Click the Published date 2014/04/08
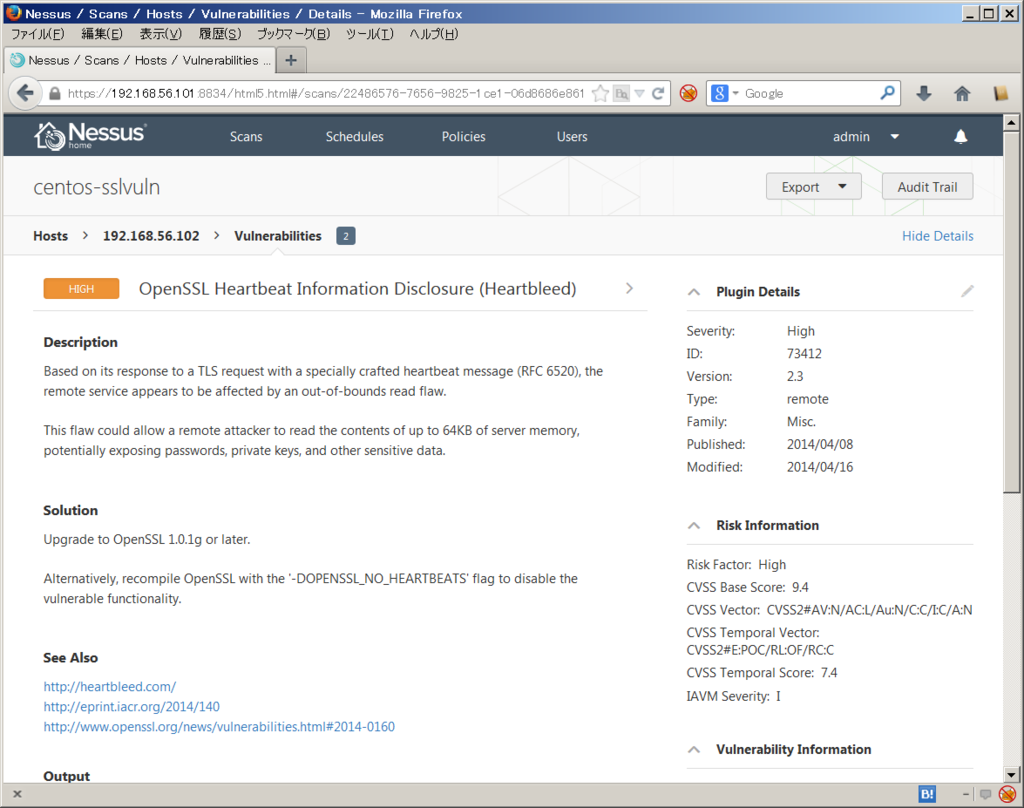 [x=820, y=444]
